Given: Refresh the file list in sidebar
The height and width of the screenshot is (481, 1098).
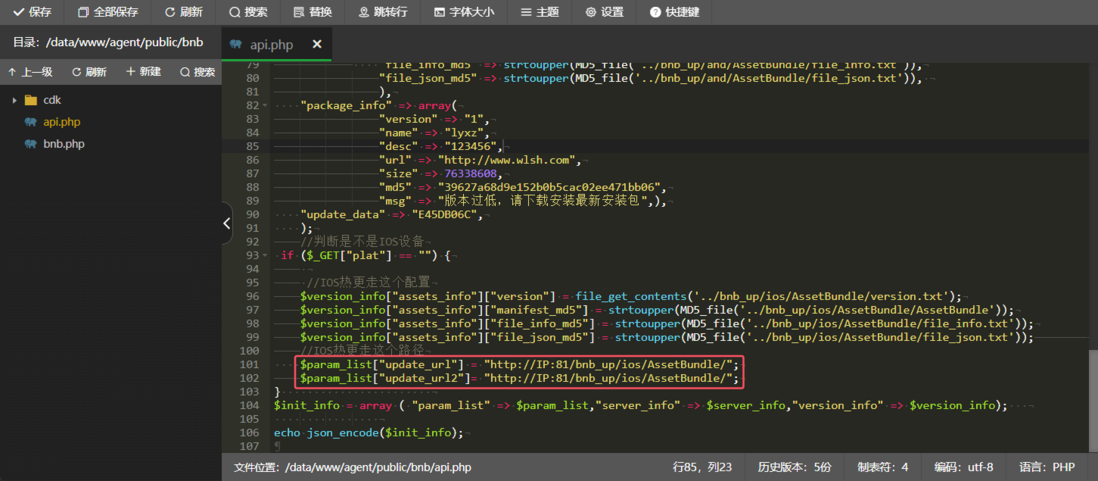Looking at the screenshot, I should [x=88, y=72].
